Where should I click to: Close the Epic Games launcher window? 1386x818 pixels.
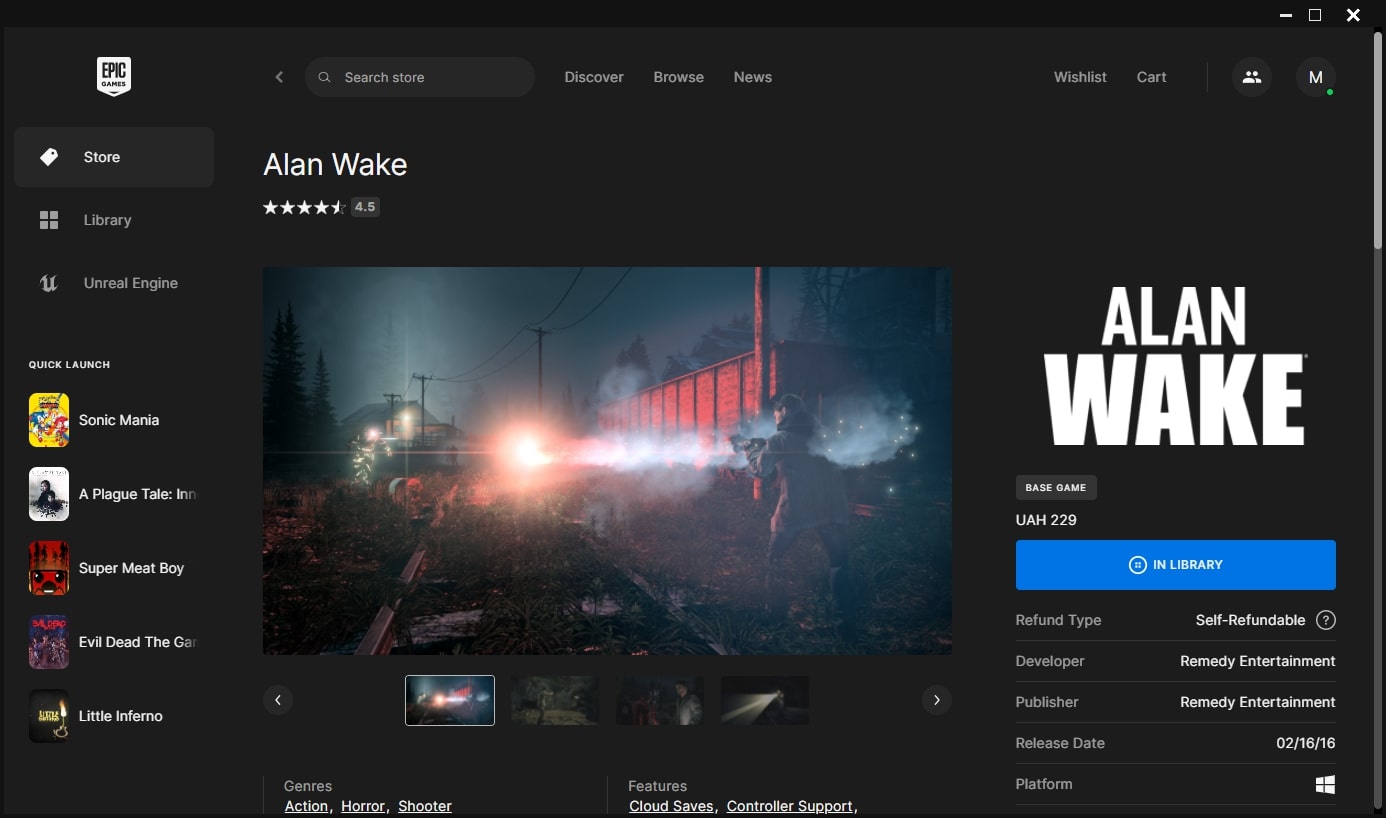click(1353, 15)
